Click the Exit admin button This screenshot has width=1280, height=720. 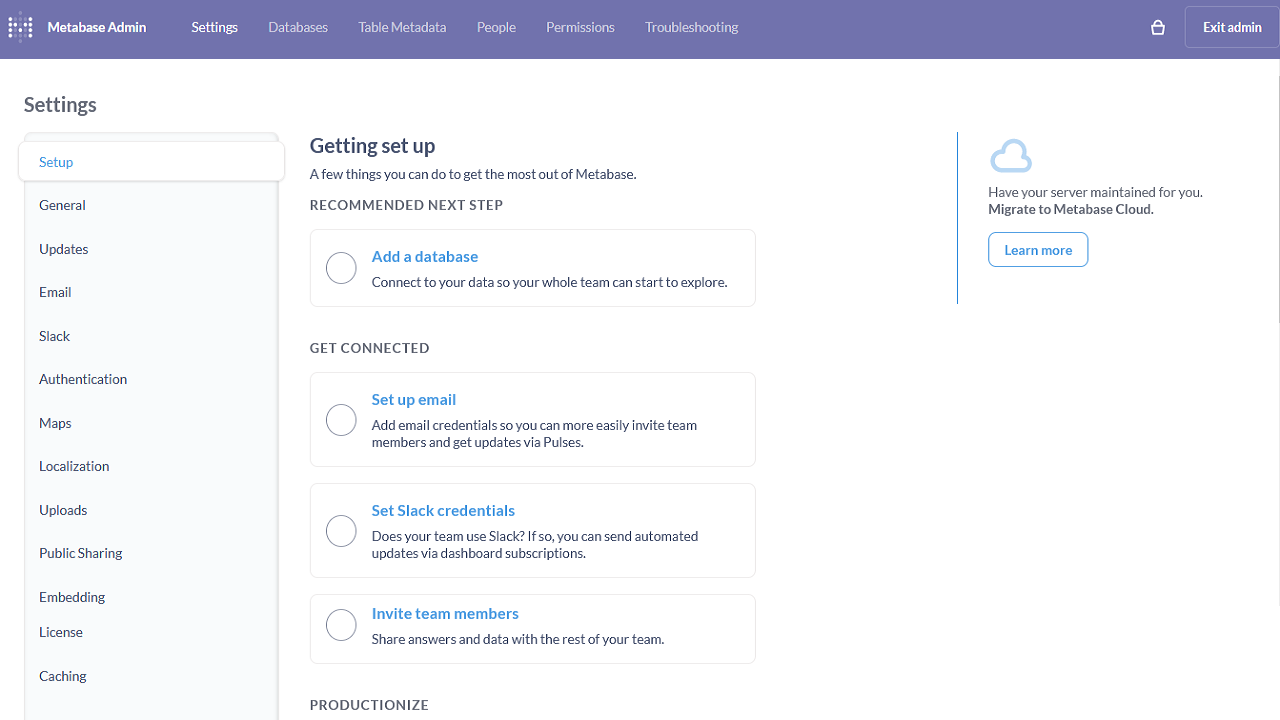(1231, 28)
